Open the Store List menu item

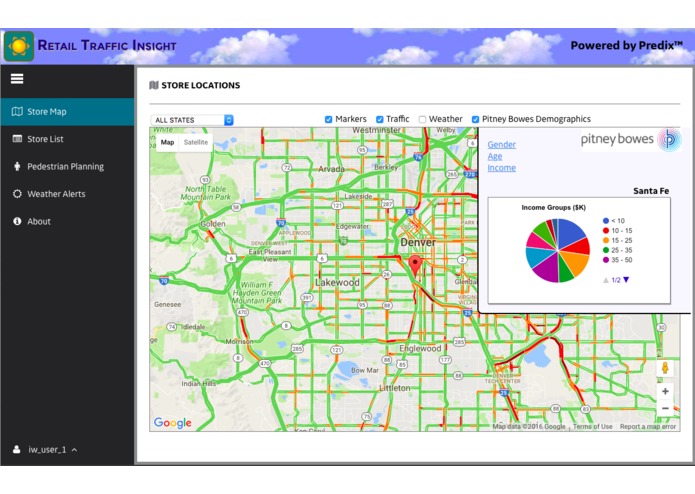coord(67,139)
